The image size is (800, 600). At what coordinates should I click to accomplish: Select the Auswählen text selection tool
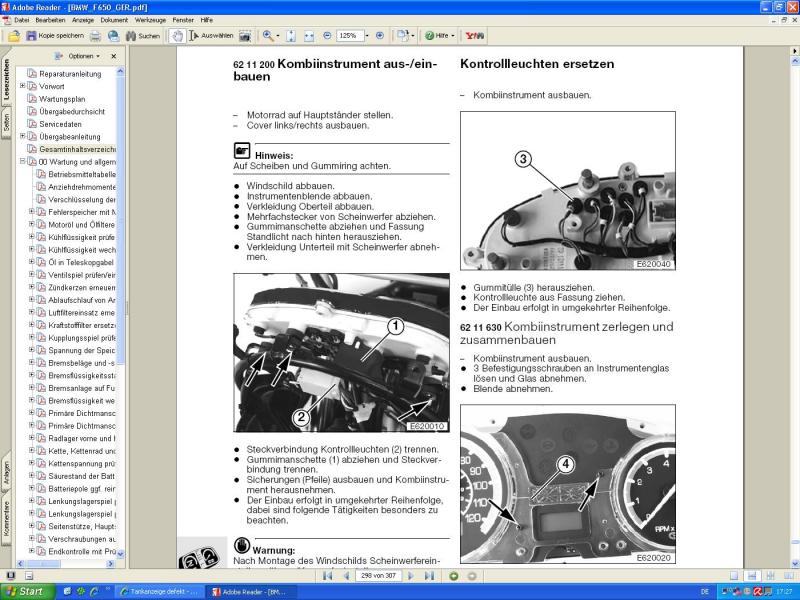(x=211, y=36)
